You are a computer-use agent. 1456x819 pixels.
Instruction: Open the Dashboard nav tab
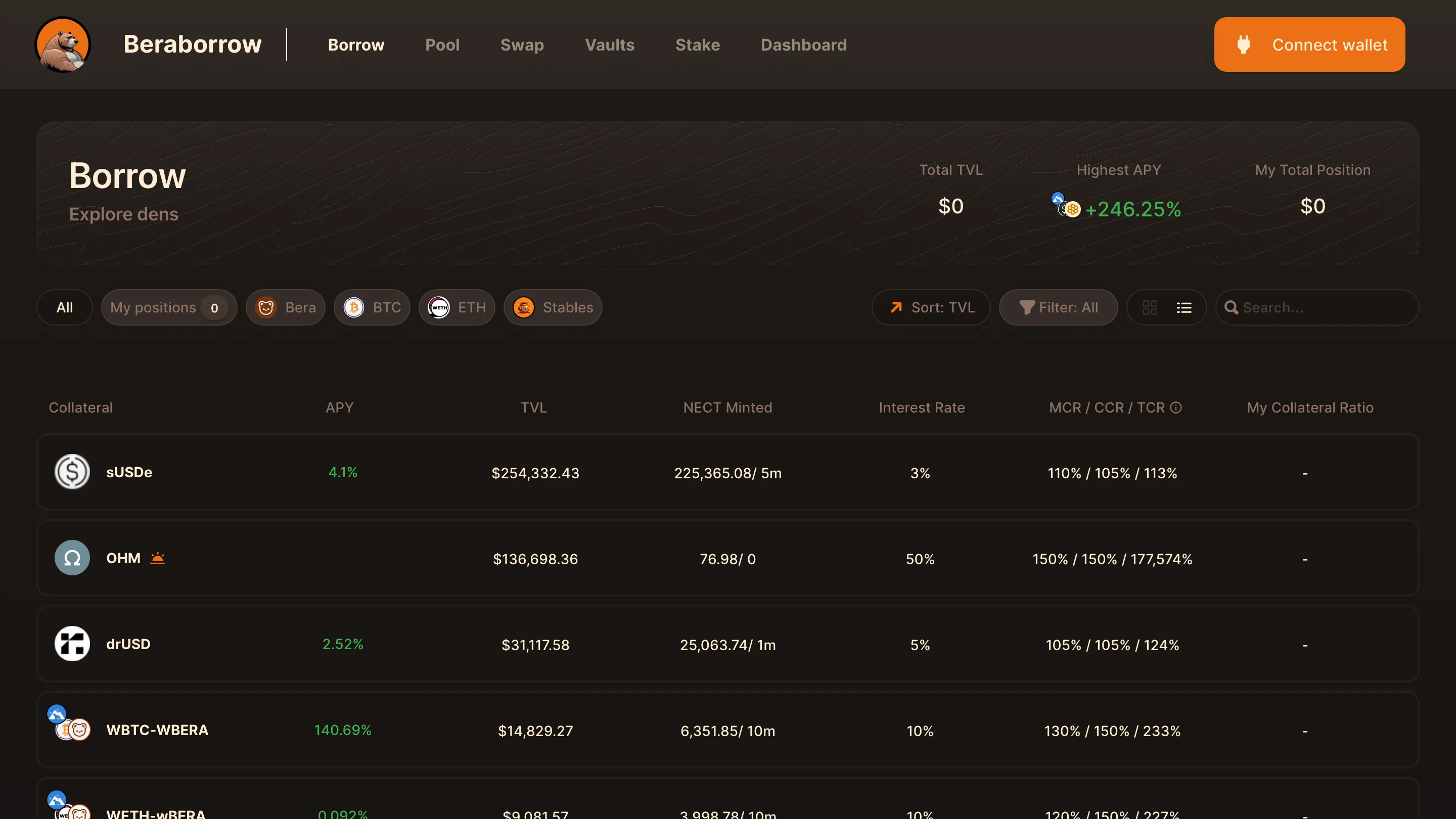point(804,44)
